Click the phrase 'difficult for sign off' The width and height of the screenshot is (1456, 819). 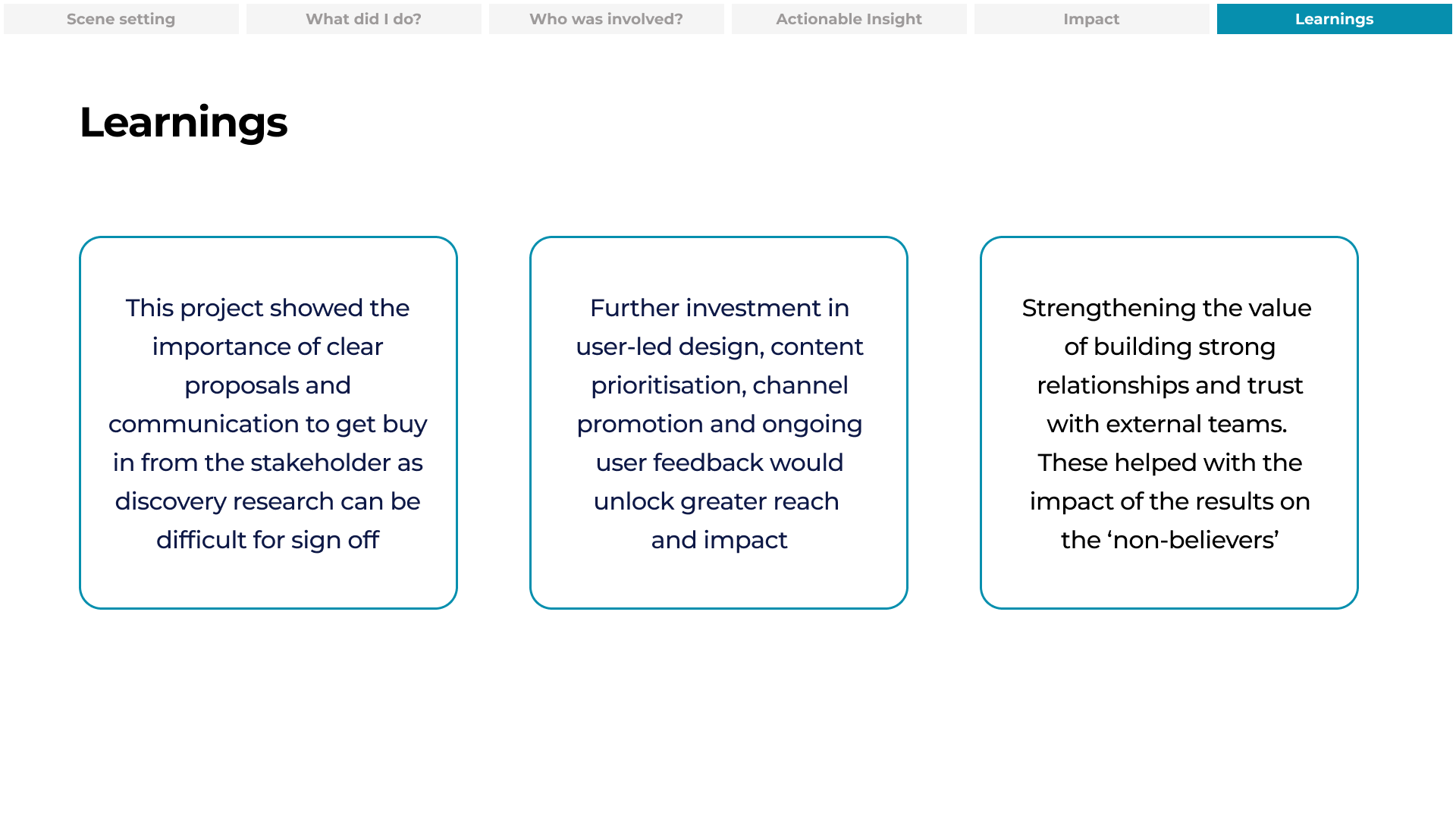(x=268, y=540)
